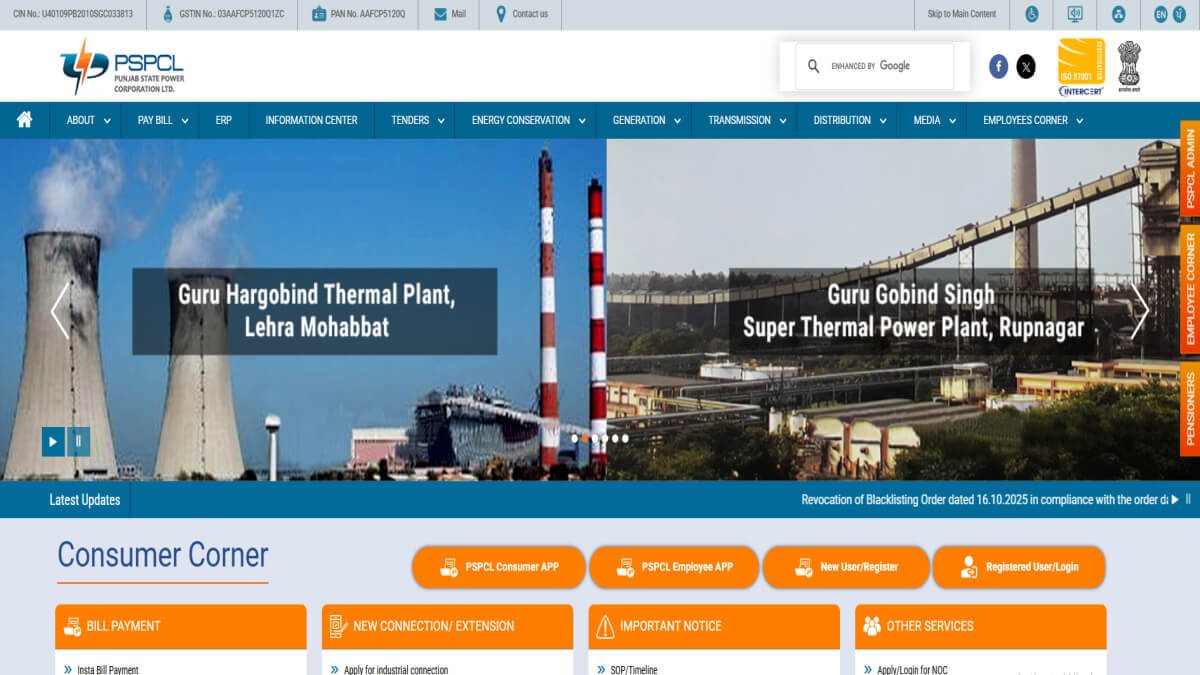Click NEW CONNECTION/ EXTENSION header icon
This screenshot has width=1200, height=675.
[x=338, y=627]
